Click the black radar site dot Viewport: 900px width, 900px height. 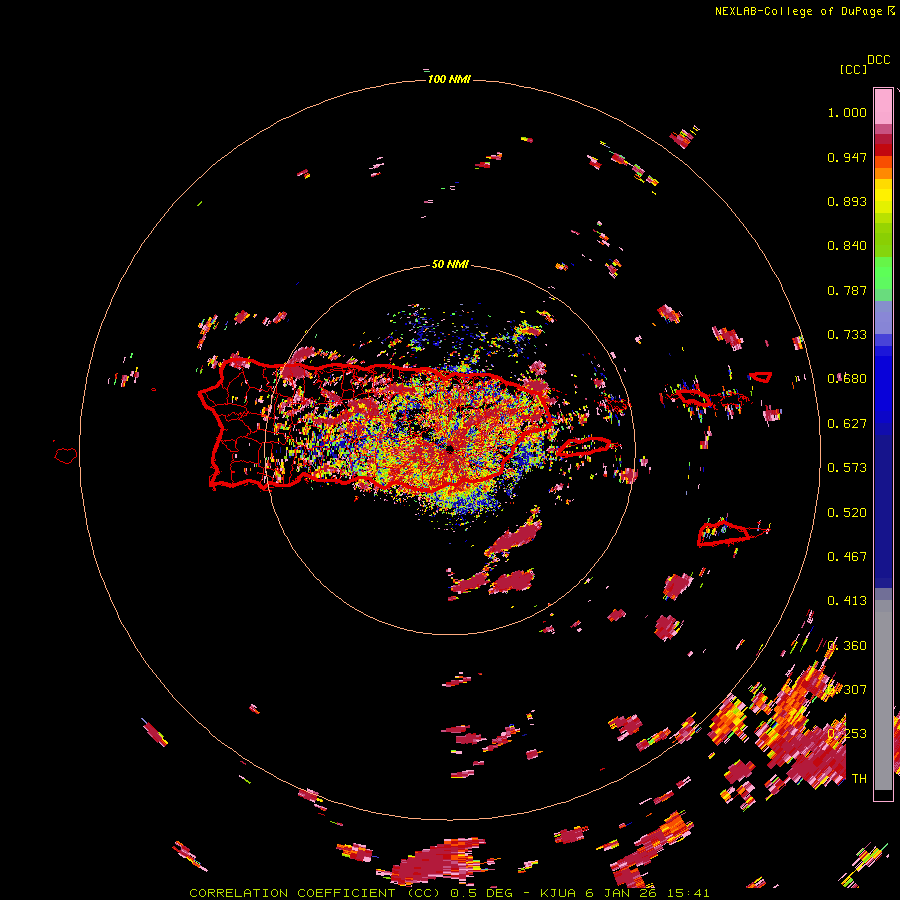tap(450, 448)
